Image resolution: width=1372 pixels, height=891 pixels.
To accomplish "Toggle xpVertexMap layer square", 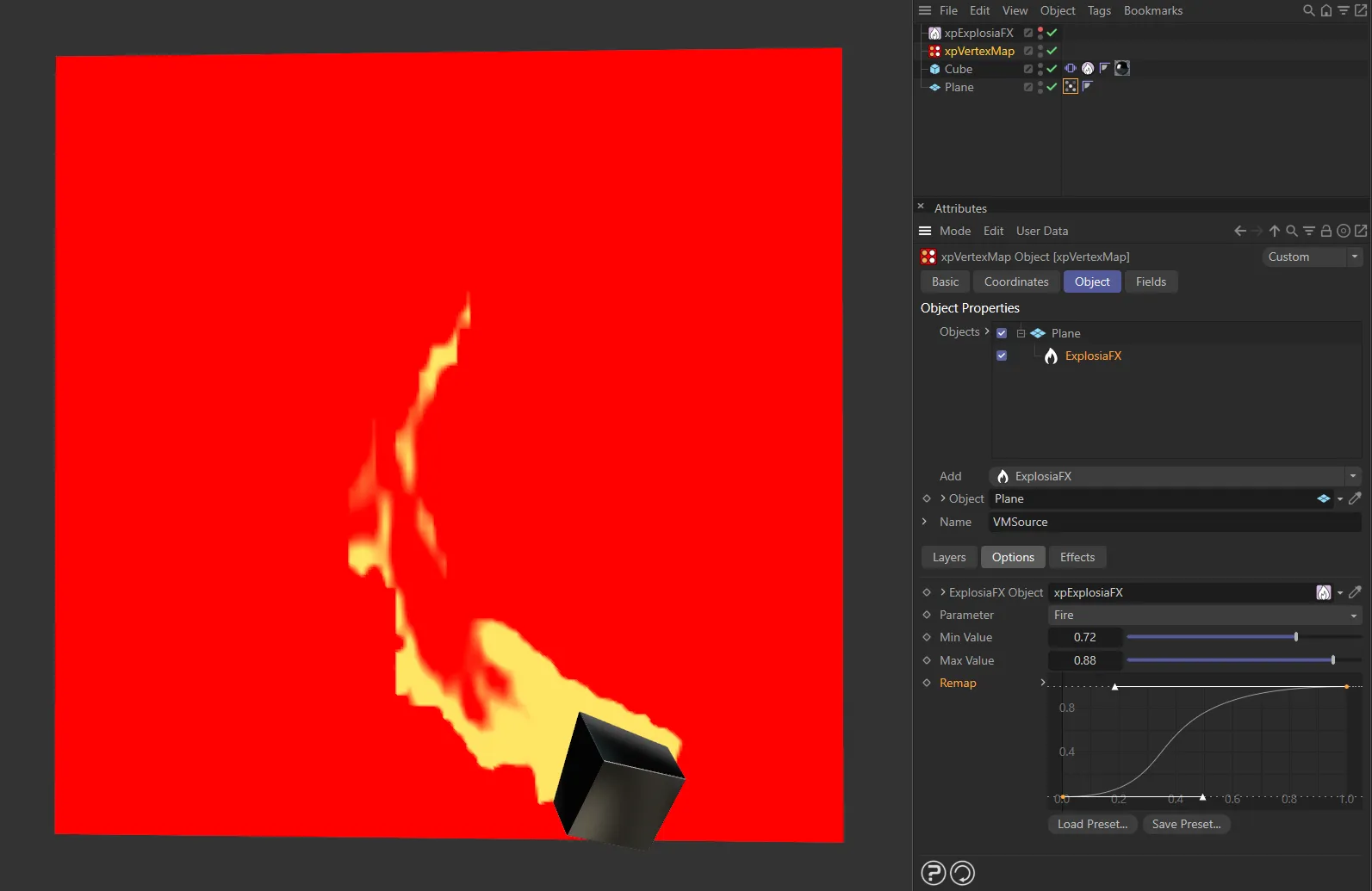I will [1028, 51].
